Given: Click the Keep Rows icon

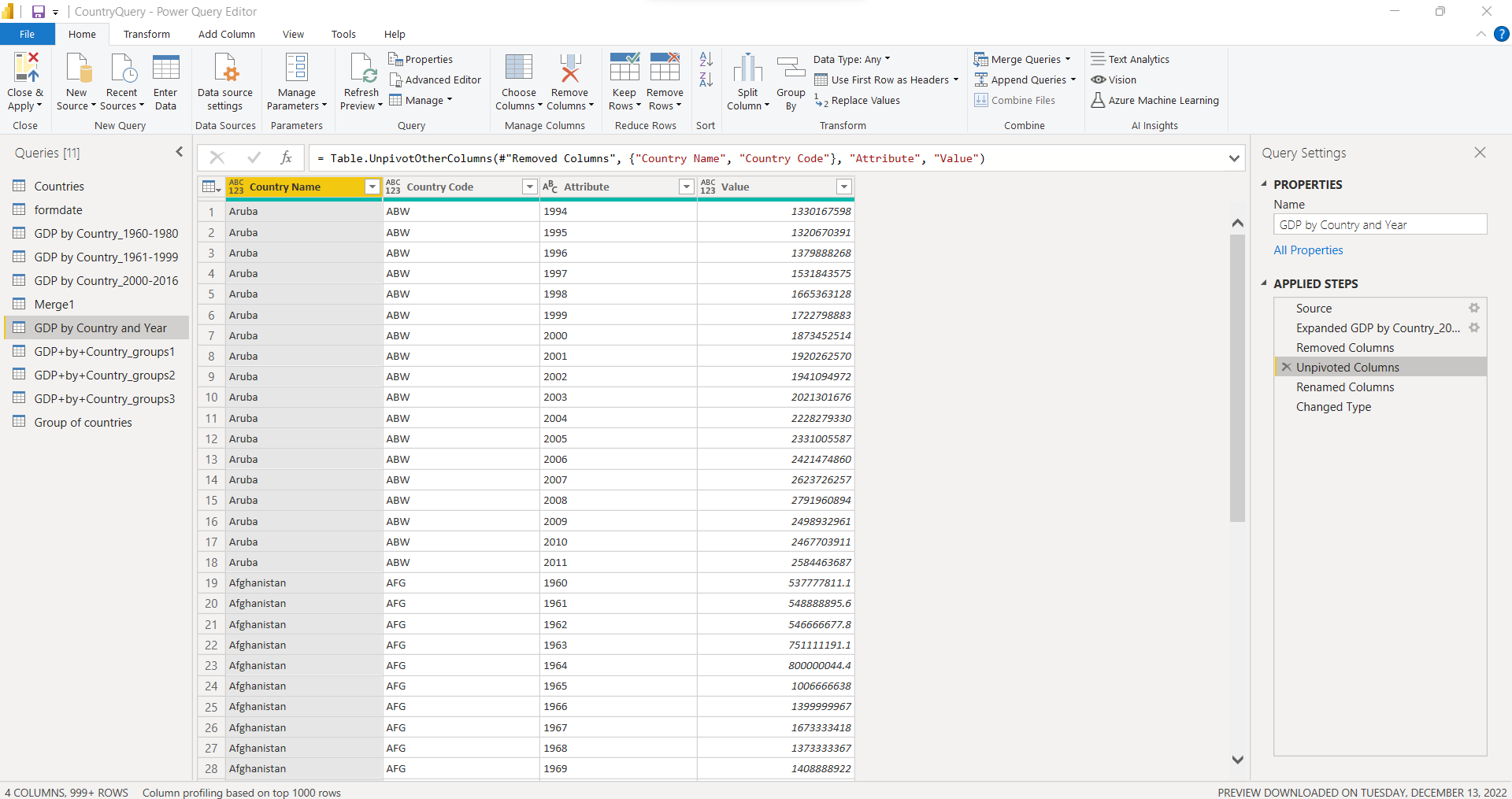Looking at the screenshot, I should 624,68.
